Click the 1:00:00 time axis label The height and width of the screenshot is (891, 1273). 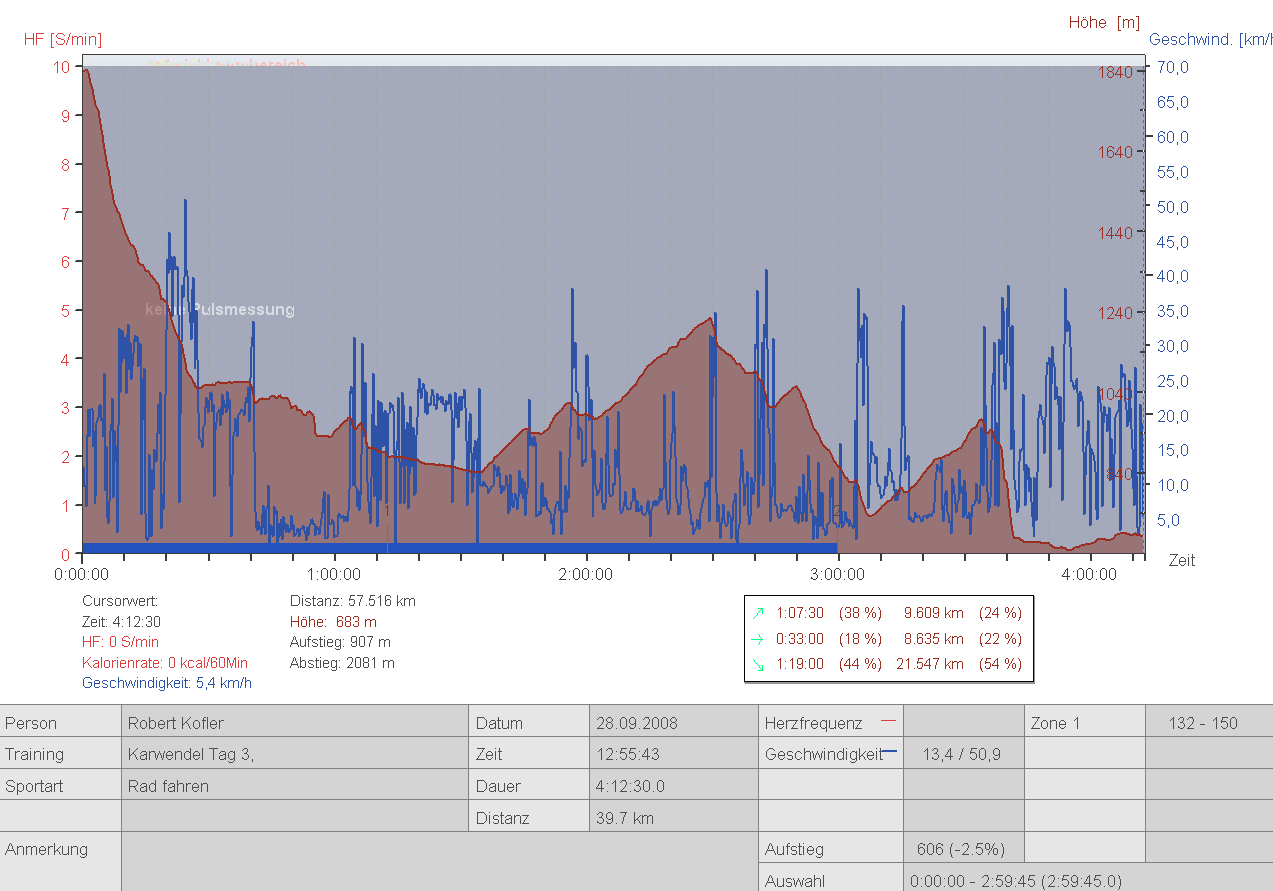334,575
